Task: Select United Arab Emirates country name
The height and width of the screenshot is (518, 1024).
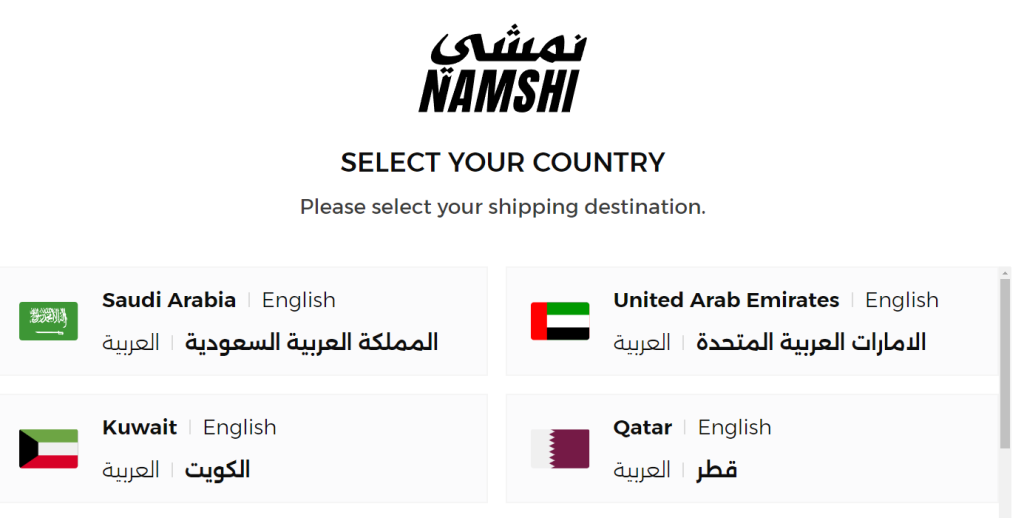Action: click(x=726, y=300)
